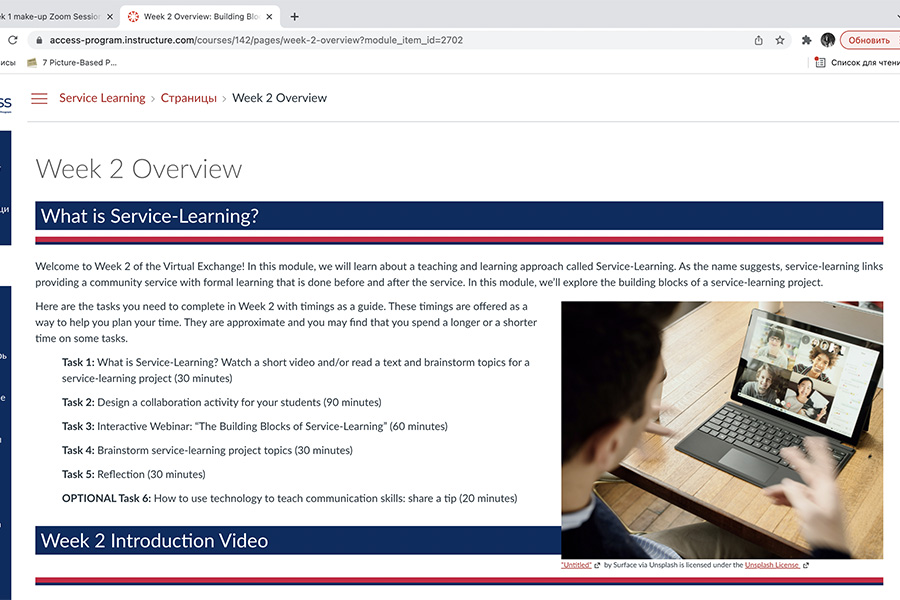Click the Week 2 Overview breadcrumb text
This screenshot has width=900, height=600.
(280, 98)
